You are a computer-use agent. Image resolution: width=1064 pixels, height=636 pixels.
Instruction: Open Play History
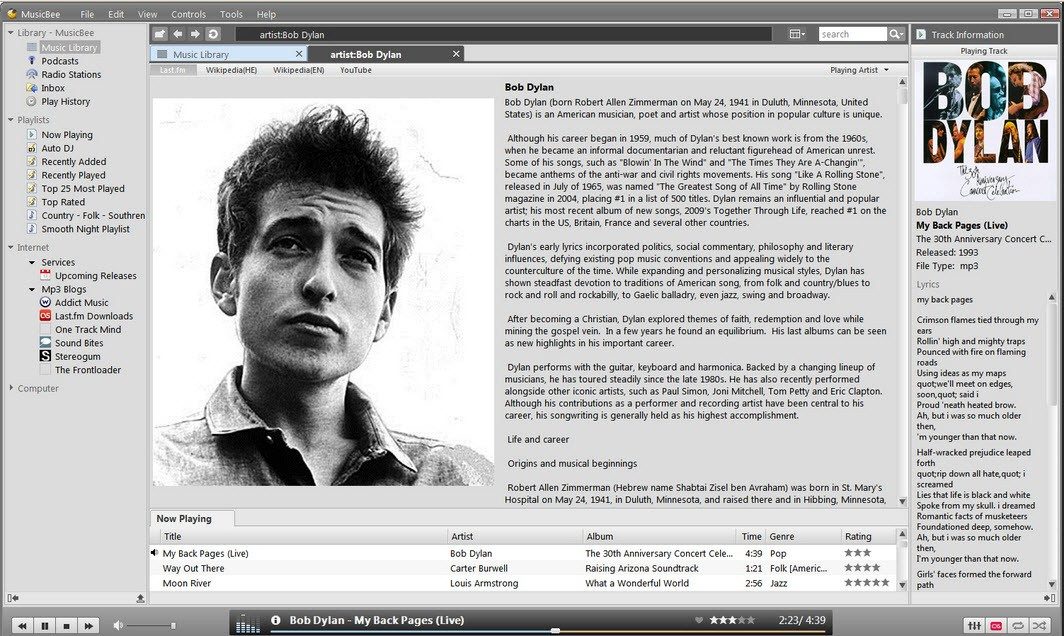pos(65,101)
